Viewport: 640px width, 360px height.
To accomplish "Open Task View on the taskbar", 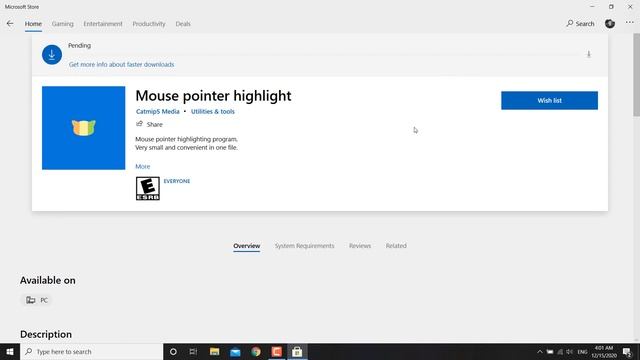I will coord(193,351).
